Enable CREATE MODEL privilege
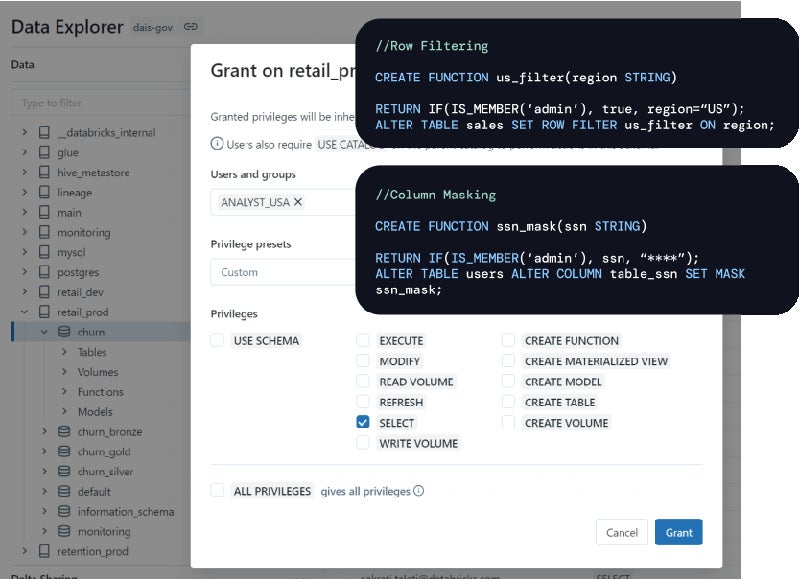This screenshot has height=579, width=800. (508, 381)
